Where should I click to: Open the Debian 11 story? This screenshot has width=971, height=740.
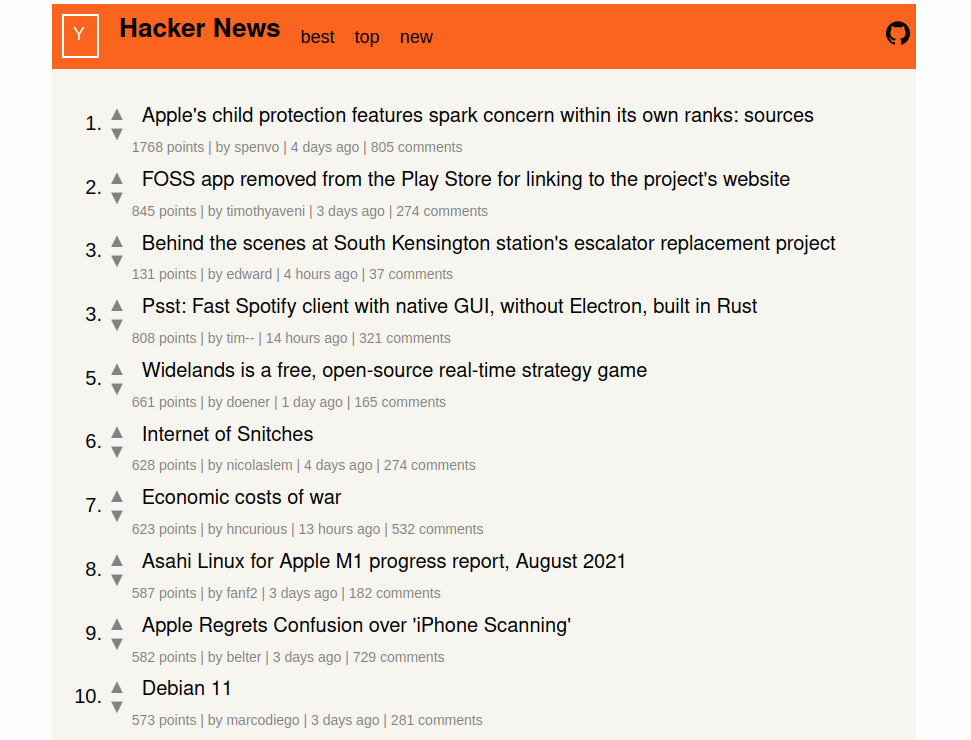[186, 688]
